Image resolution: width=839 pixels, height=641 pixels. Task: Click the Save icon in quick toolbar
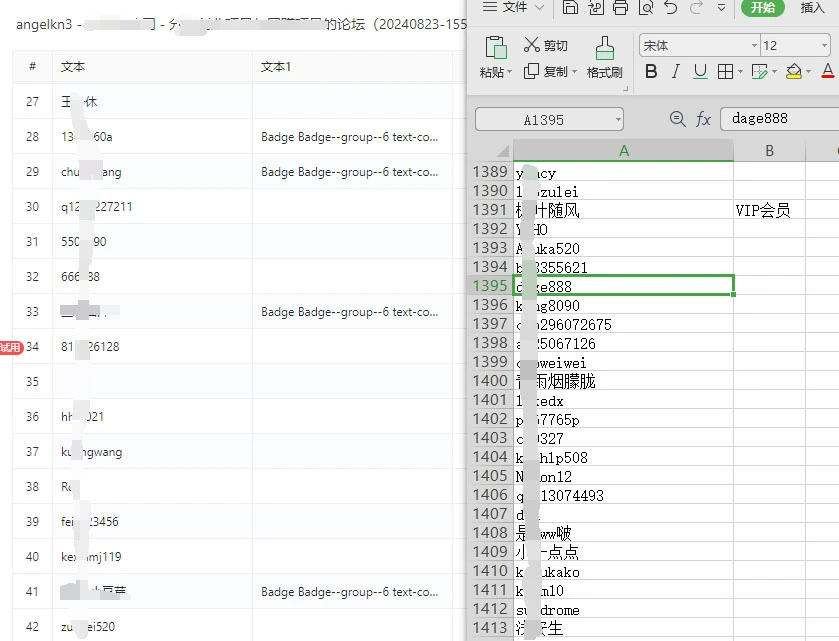pos(570,8)
